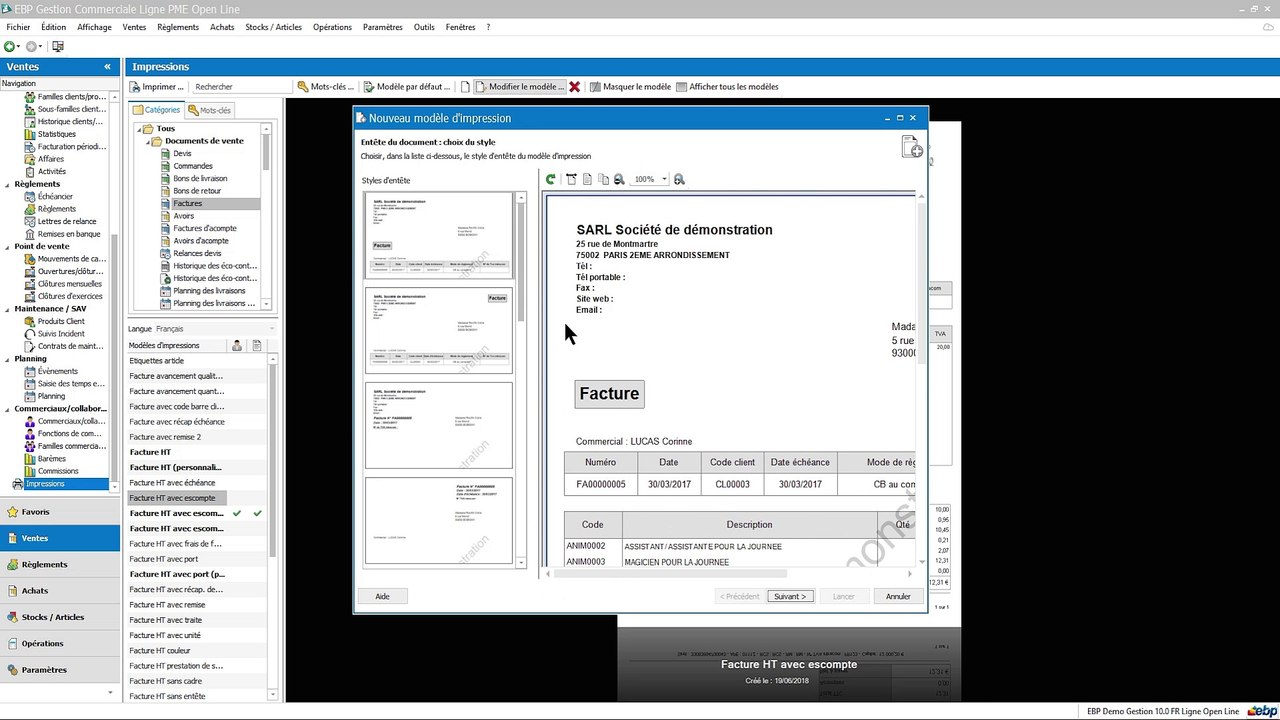Open the 100% zoom level dropdown
This screenshot has height=720, width=1280.
coord(664,179)
